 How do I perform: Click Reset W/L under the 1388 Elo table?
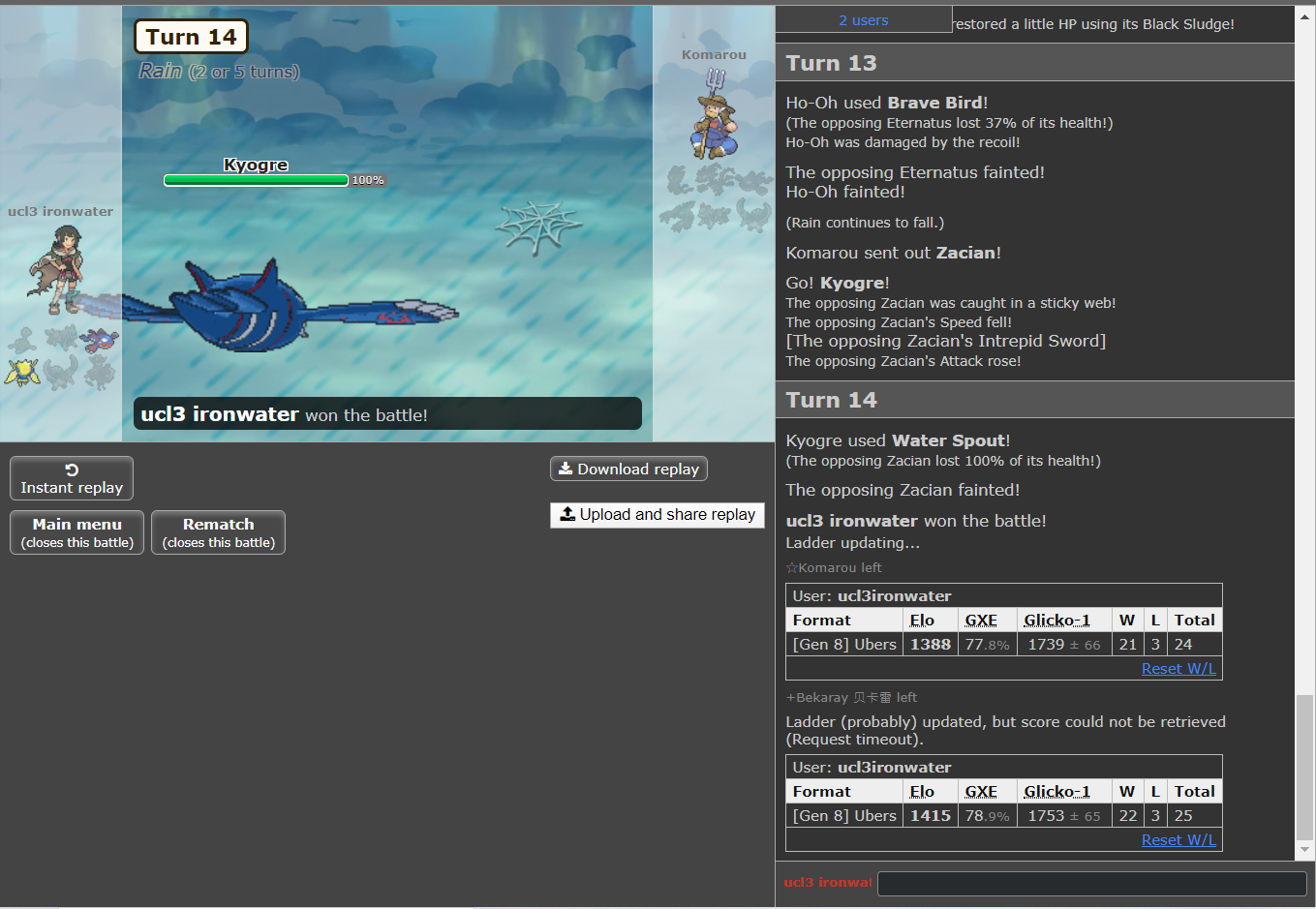(1178, 669)
